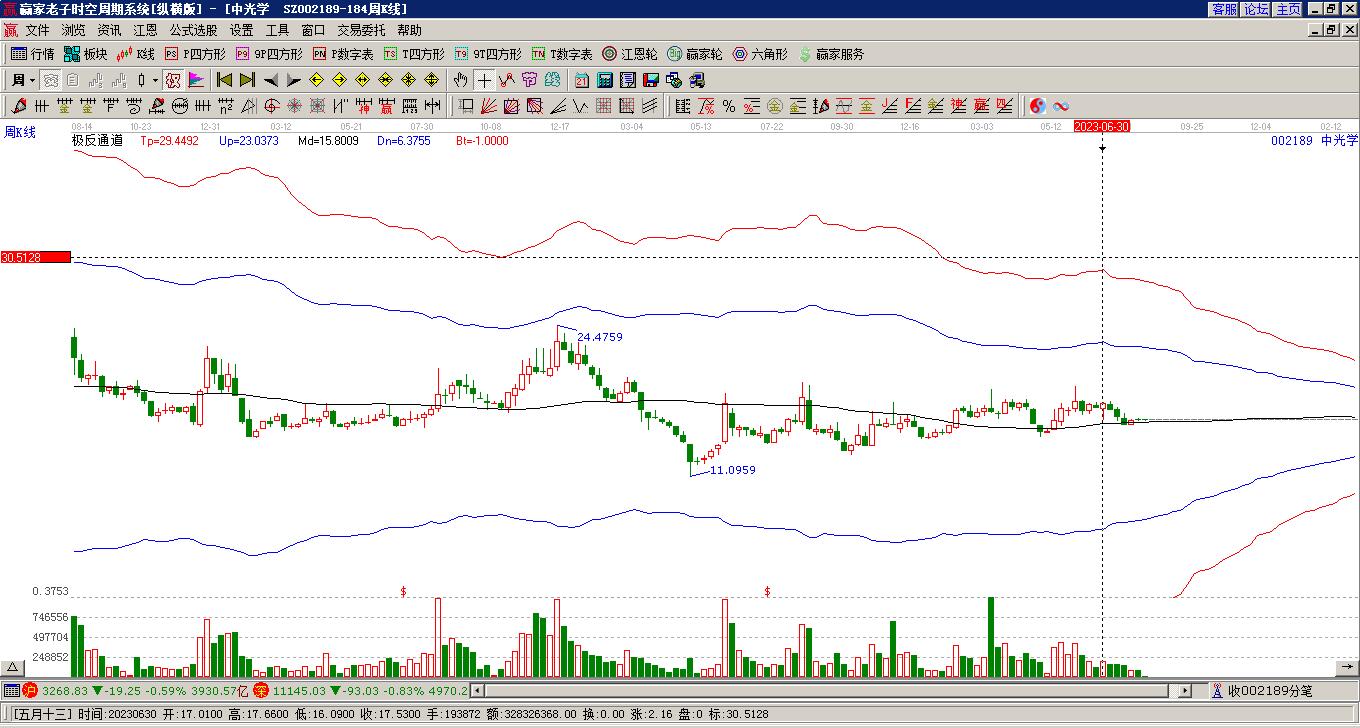Click the yin-yang icon in toolbar

click(x=1038, y=106)
